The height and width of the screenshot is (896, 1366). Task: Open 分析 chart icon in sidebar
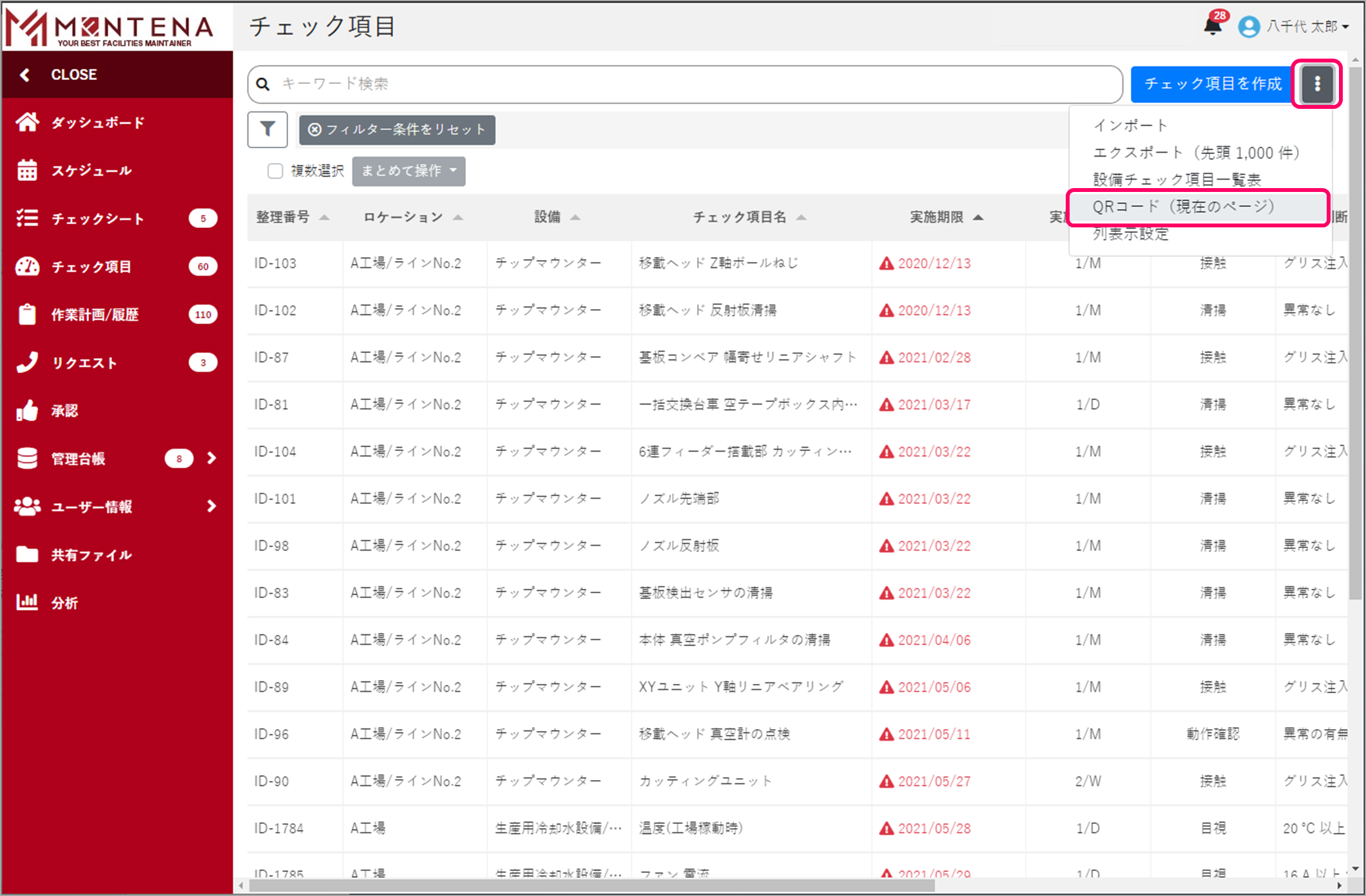[27, 603]
